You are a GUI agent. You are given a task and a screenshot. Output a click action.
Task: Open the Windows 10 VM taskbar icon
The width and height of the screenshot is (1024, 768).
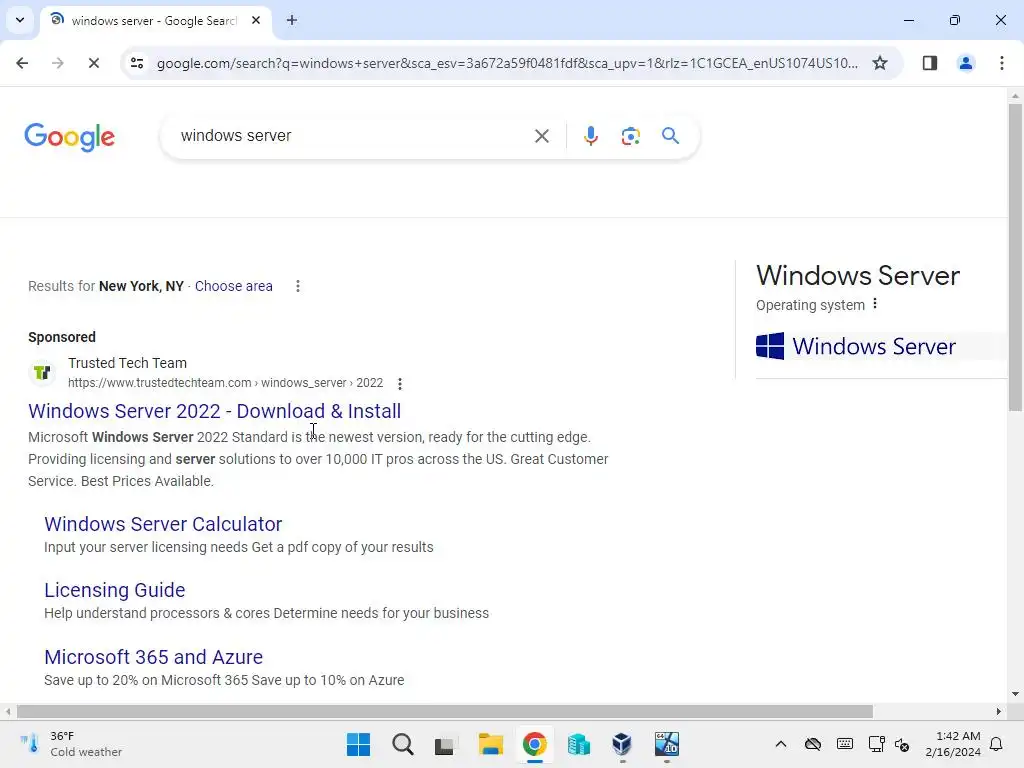pos(667,744)
